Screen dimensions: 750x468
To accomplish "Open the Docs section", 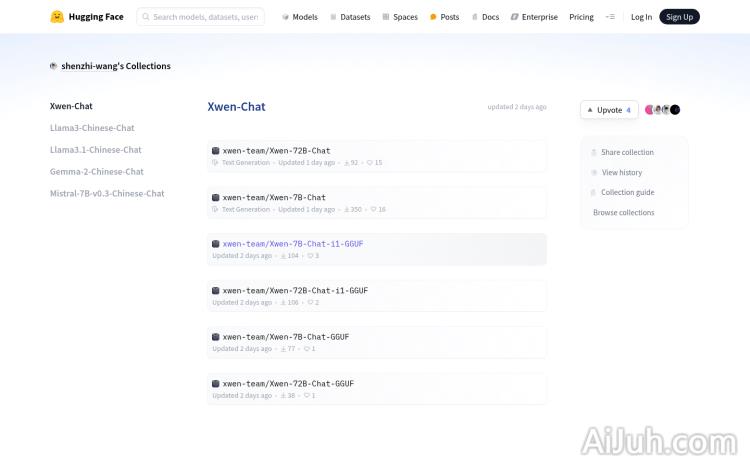I will 485,17.
